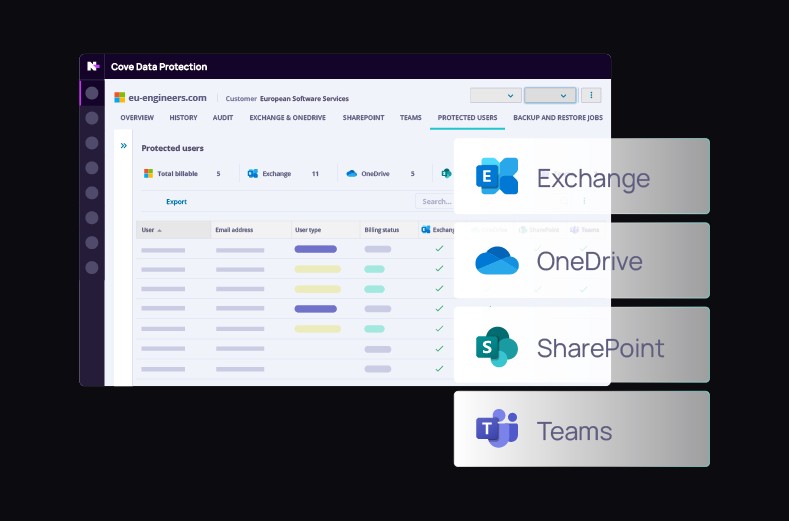
Task: Open the vertical three-dot menu near dropdowns
Action: pyautogui.click(x=591, y=95)
